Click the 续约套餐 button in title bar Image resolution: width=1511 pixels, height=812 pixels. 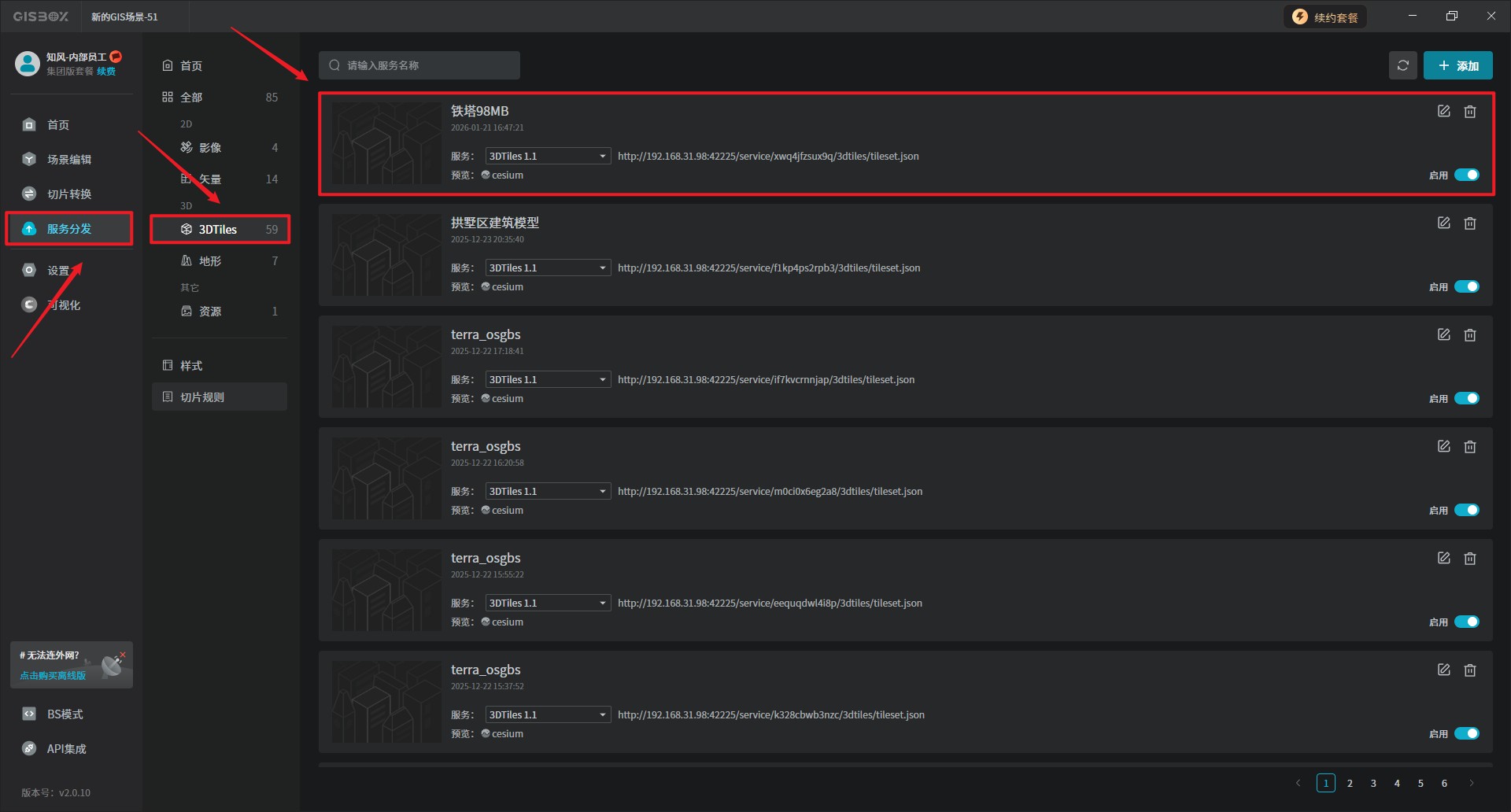pyautogui.click(x=1325, y=17)
